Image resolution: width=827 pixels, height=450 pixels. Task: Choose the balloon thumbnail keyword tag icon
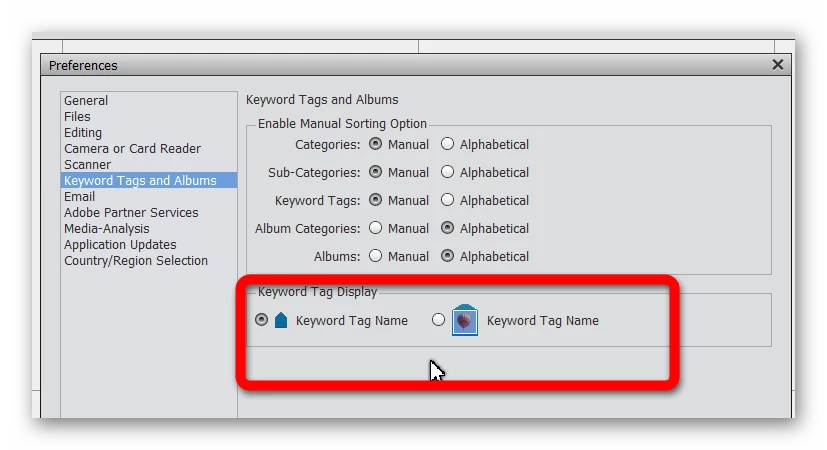click(465, 320)
